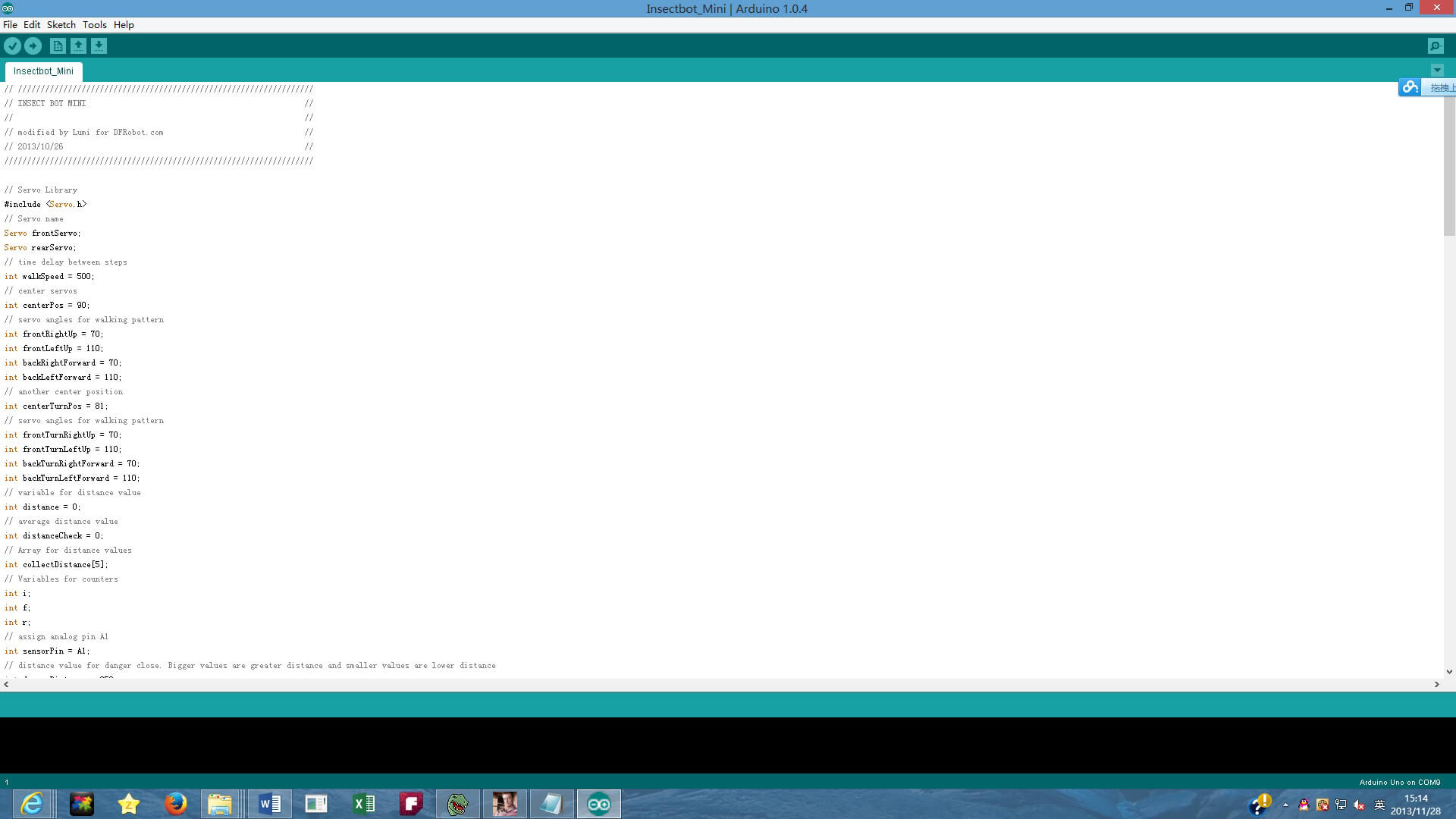The image size is (1456, 819).
Task: Click the 'modified by Lumi for DFRobot.com' comment
Action: [x=90, y=133]
